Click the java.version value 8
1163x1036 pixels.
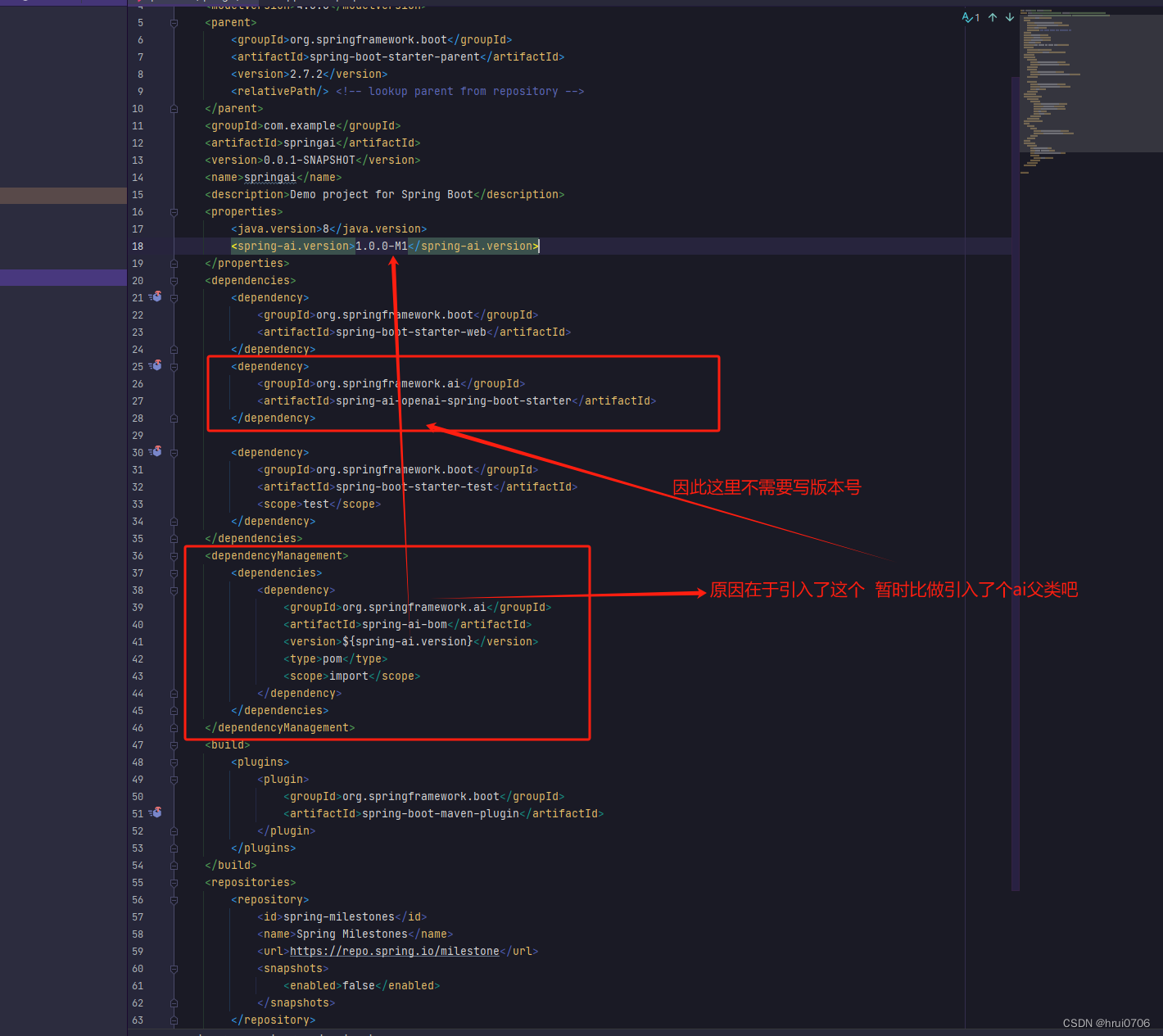coord(326,228)
